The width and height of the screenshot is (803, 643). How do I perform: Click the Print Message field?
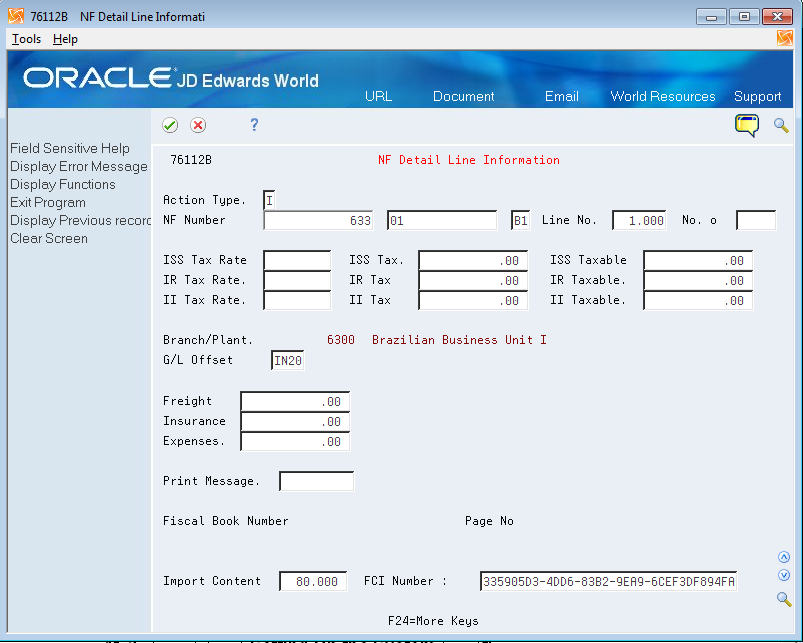point(316,481)
